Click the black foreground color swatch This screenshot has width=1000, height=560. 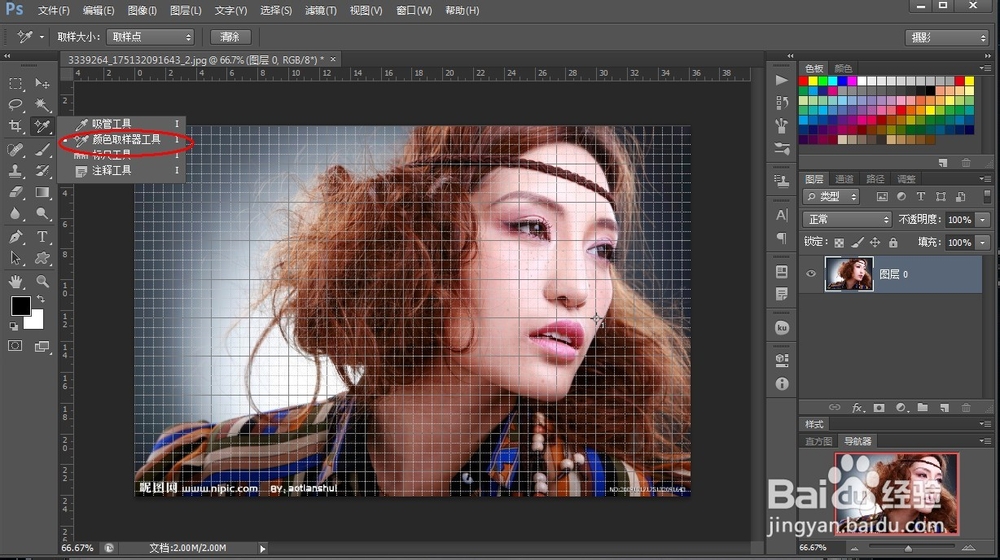click(x=18, y=305)
